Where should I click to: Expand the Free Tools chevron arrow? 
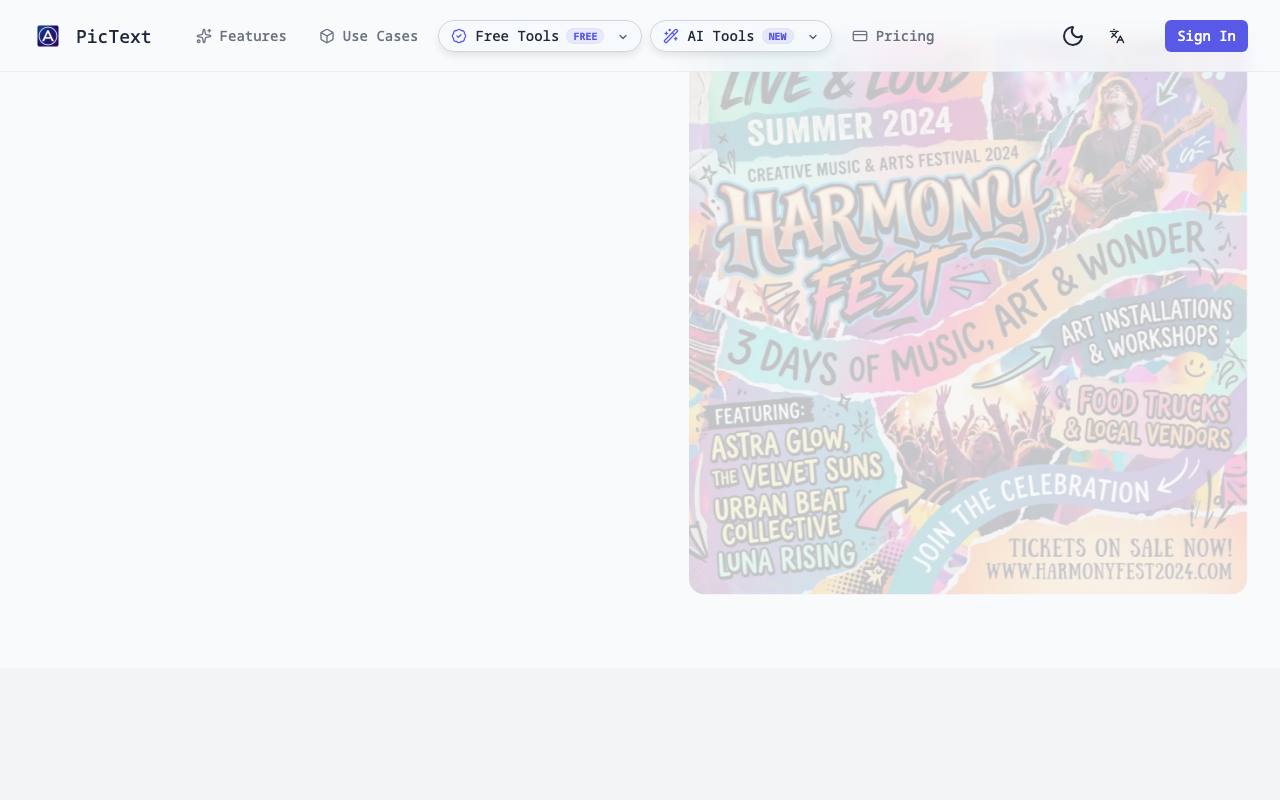pos(623,36)
